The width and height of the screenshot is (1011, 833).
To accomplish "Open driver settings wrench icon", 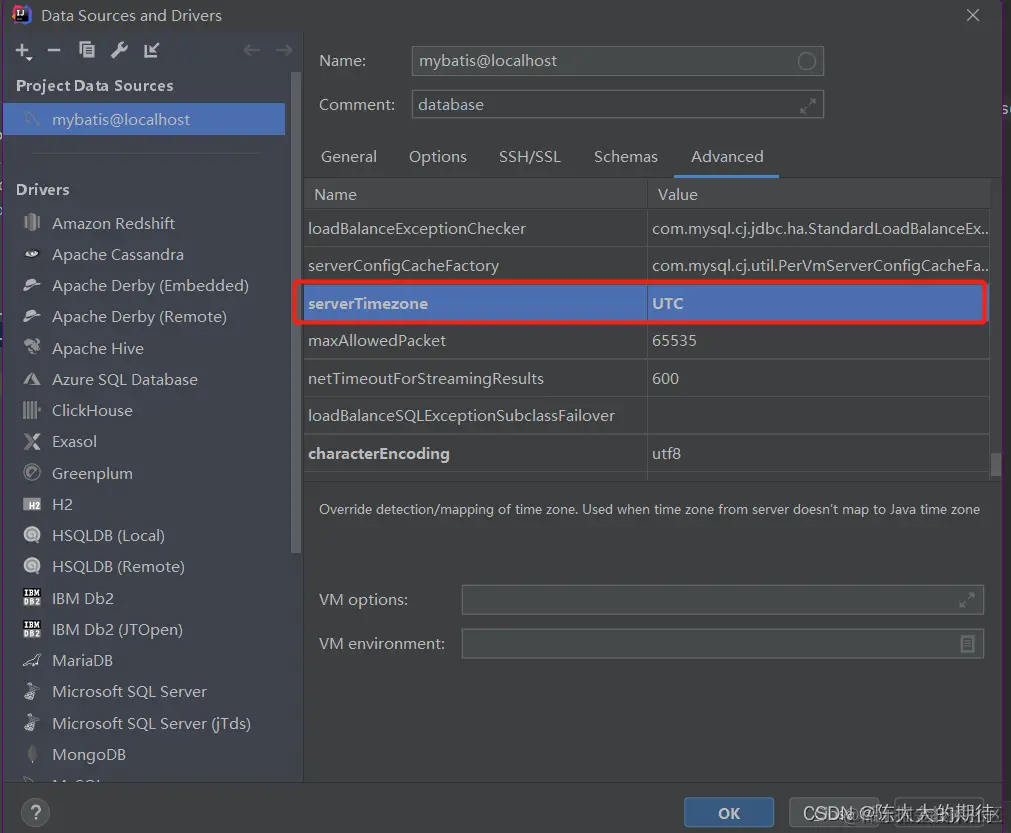I will tap(119, 50).
